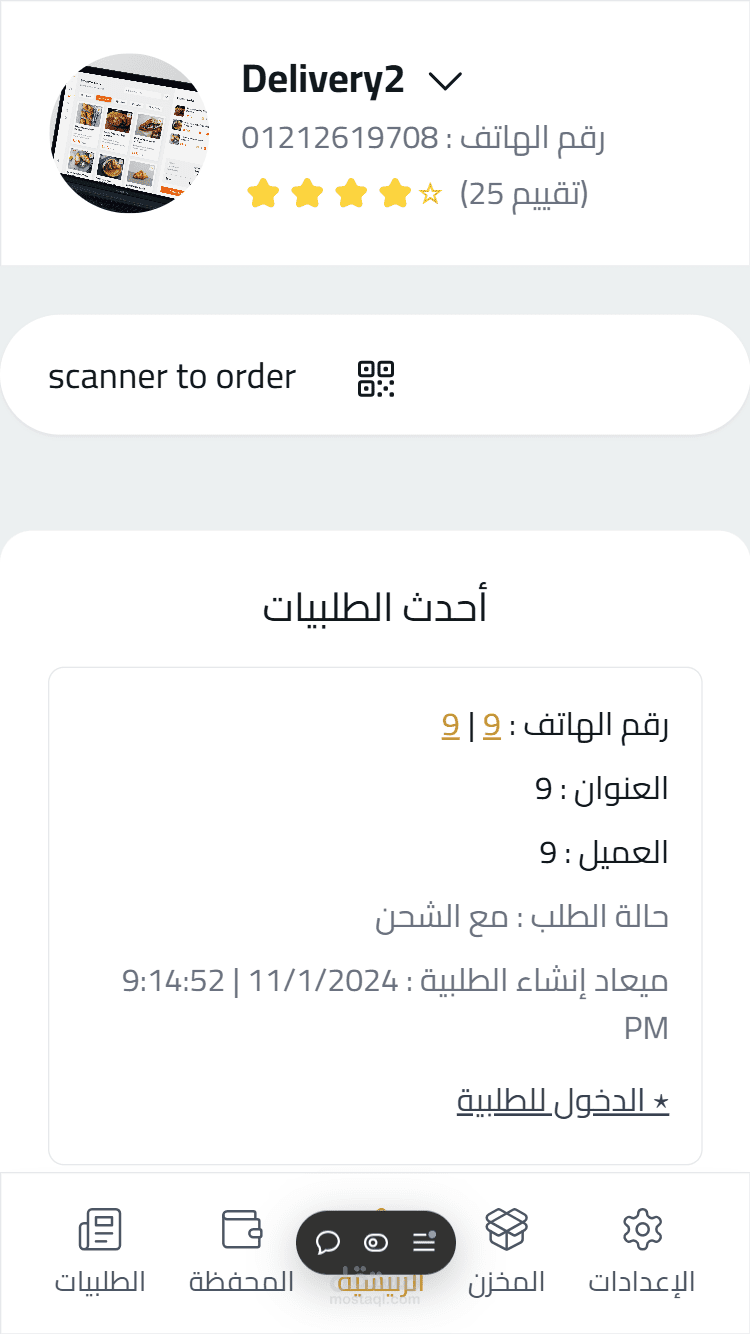
Task: Click the menu lines icon in floating pill
Action: 424,1242
